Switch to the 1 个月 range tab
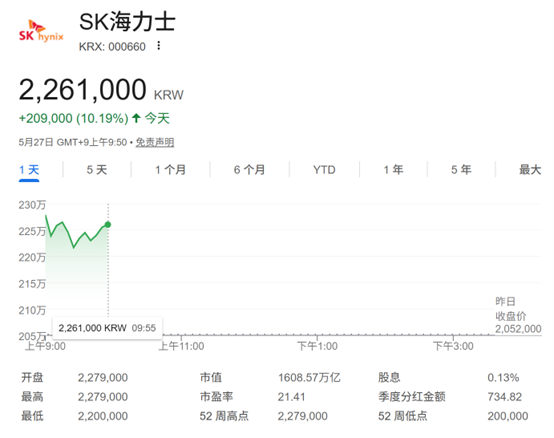Screen dimensions: 554x438 [171, 170]
